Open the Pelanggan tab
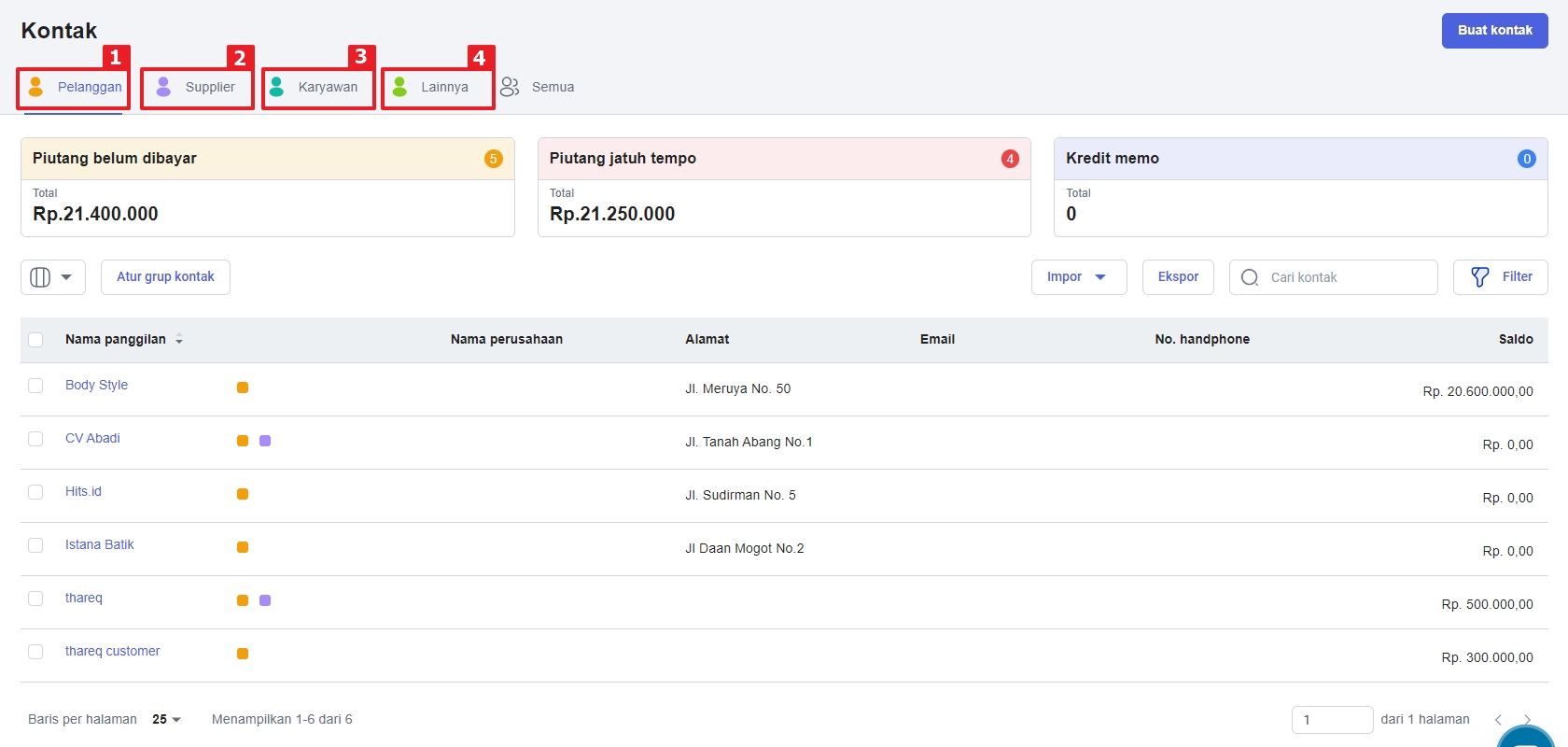This screenshot has width=1568, height=747. tap(74, 88)
